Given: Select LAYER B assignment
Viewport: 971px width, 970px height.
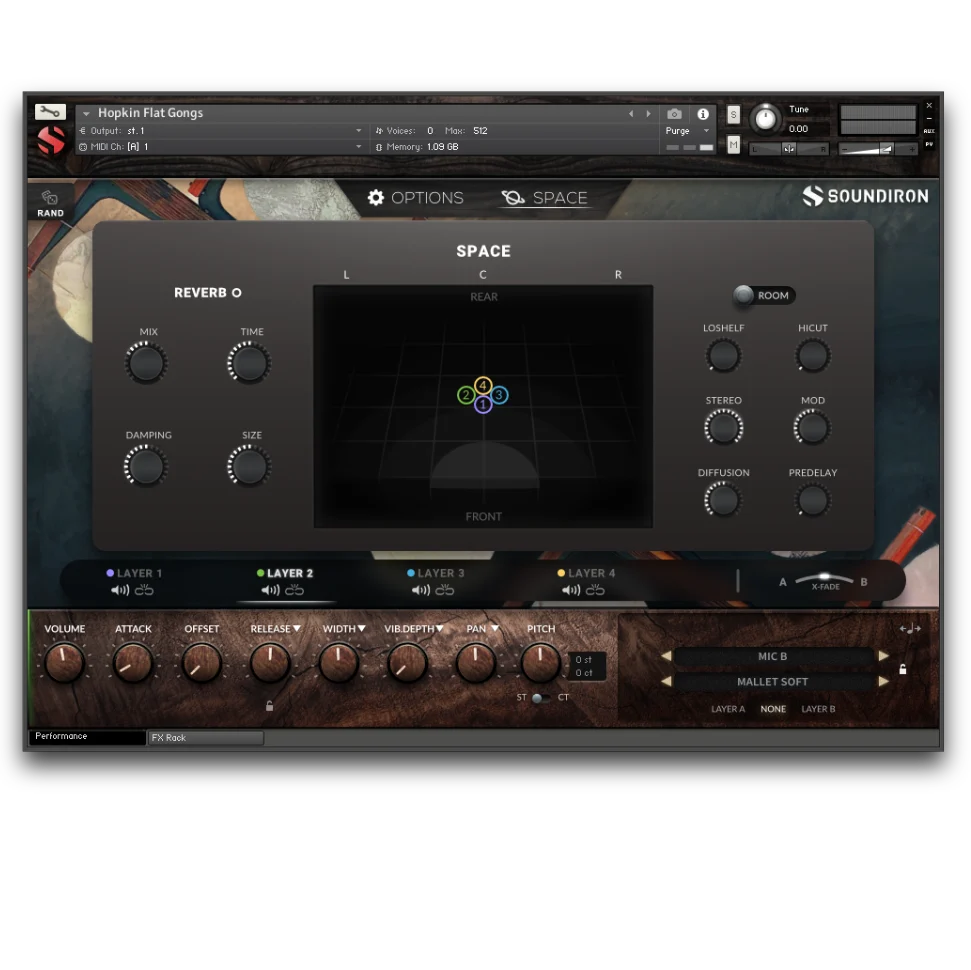Looking at the screenshot, I should [x=818, y=709].
